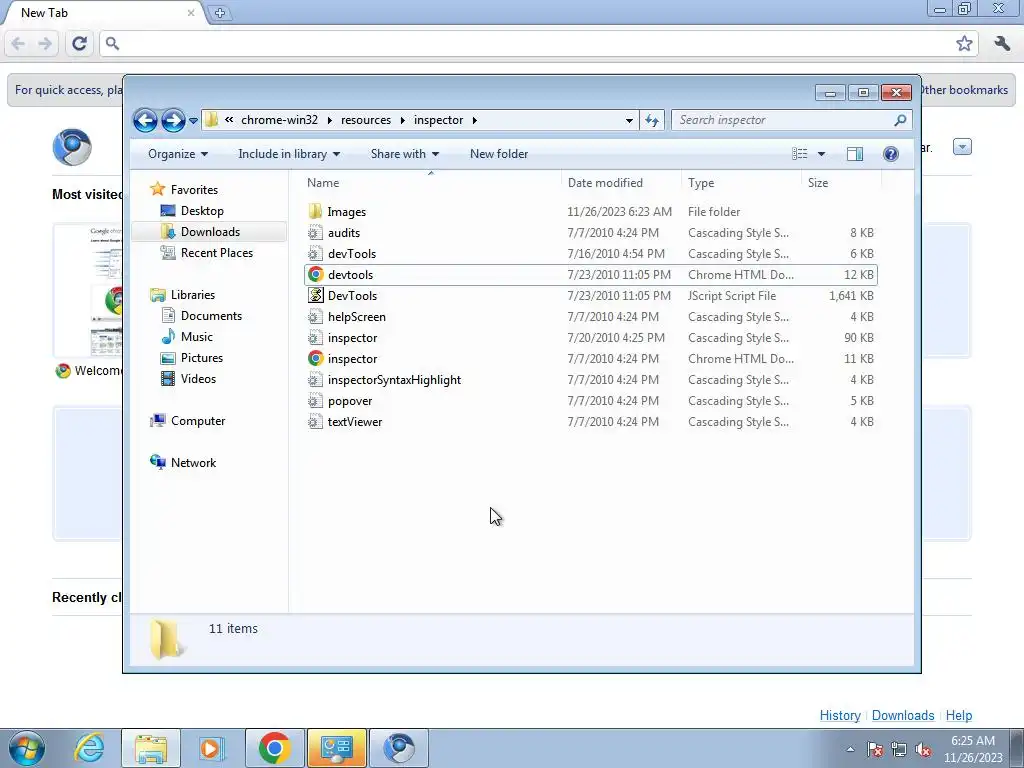Select resources in the breadcrumb path
Image resolution: width=1024 pixels, height=768 pixels.
(x=366, y=120)
